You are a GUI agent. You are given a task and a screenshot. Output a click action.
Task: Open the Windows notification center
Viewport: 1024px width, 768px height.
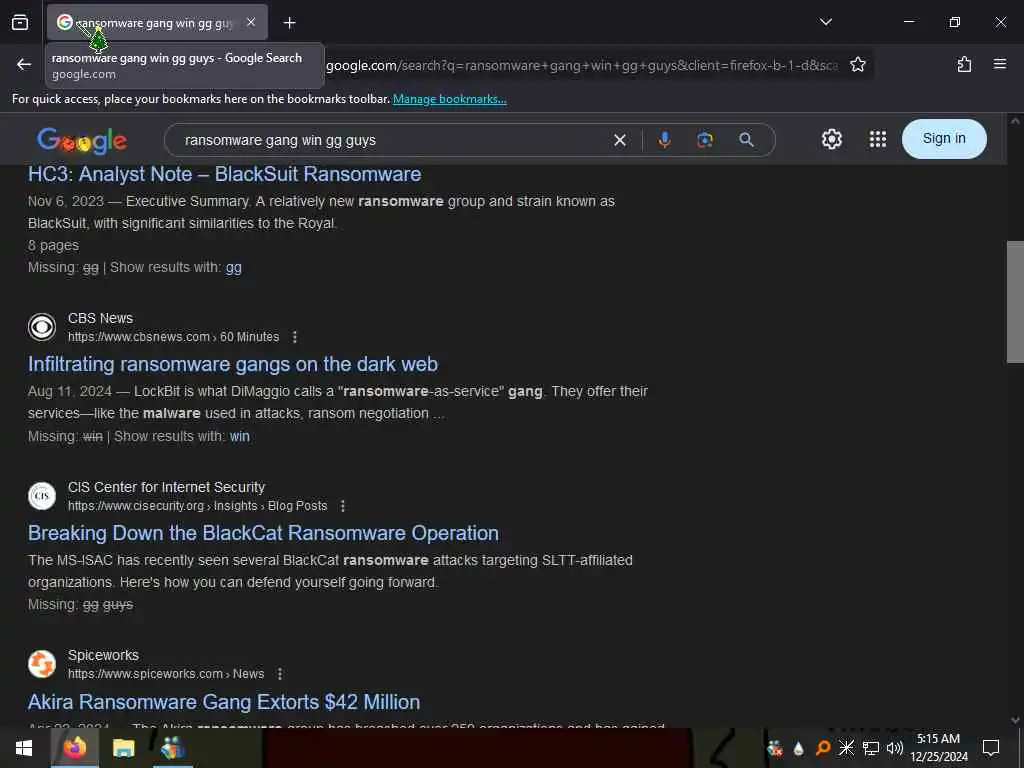pyautogui.click(x=991, y=748)
